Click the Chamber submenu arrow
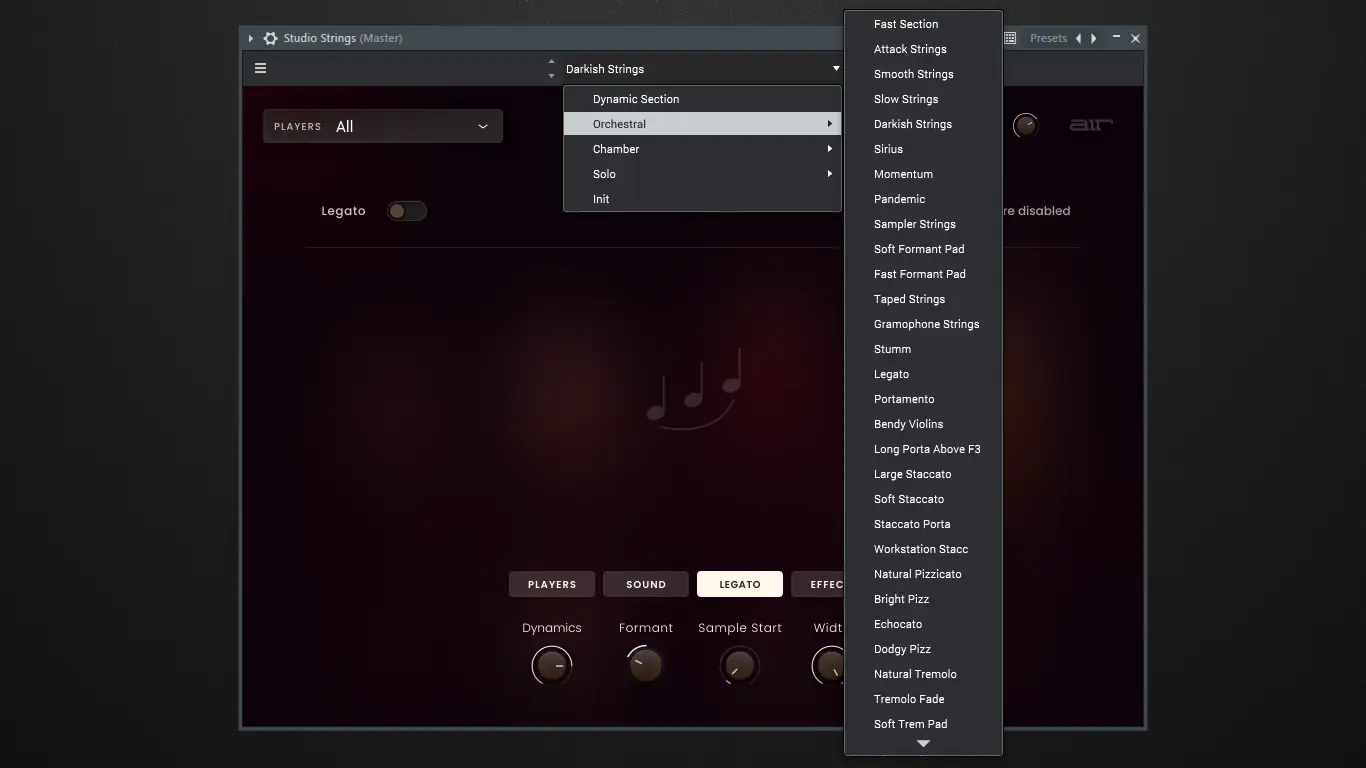Image resolution: width=1366 pixels, height=768 pixels. 829,149
